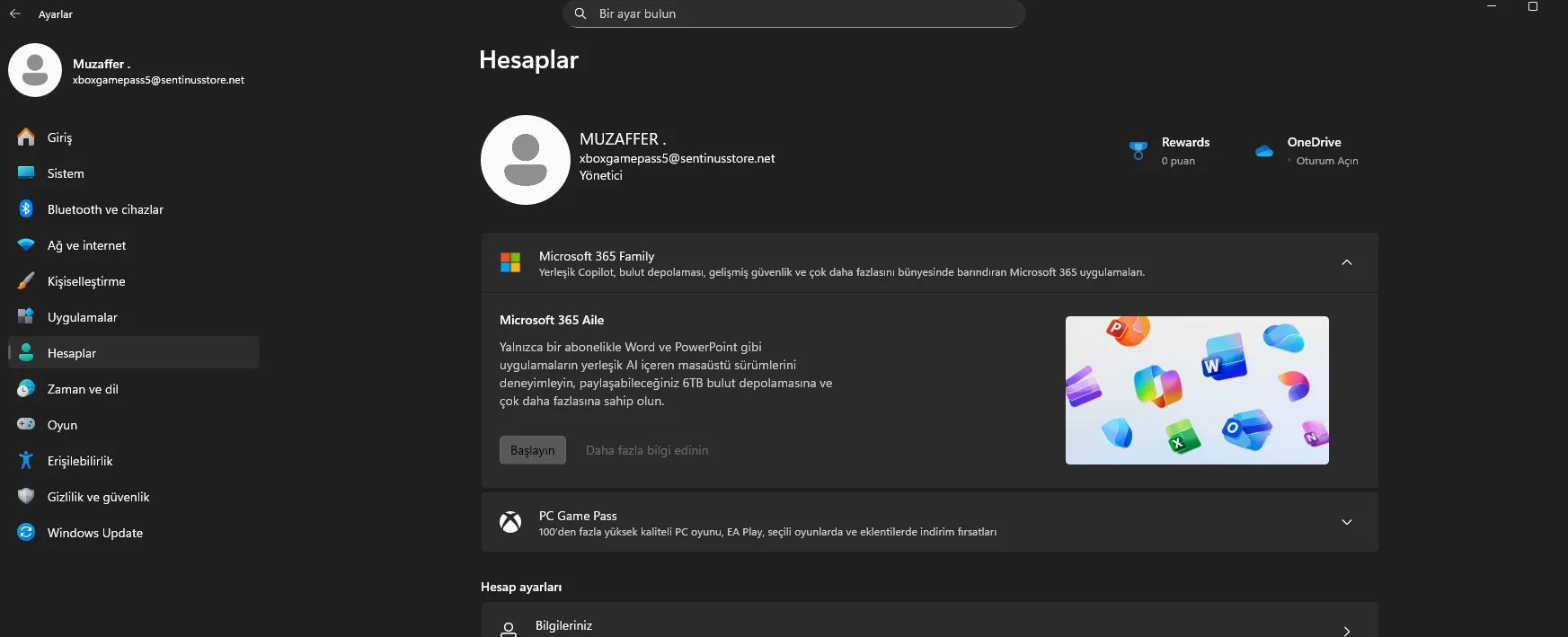Image resolution: width=1568 pixels, height=637 pixels.
Task: Select Uygulamalar in the sidebar
Action: (134, 316)
